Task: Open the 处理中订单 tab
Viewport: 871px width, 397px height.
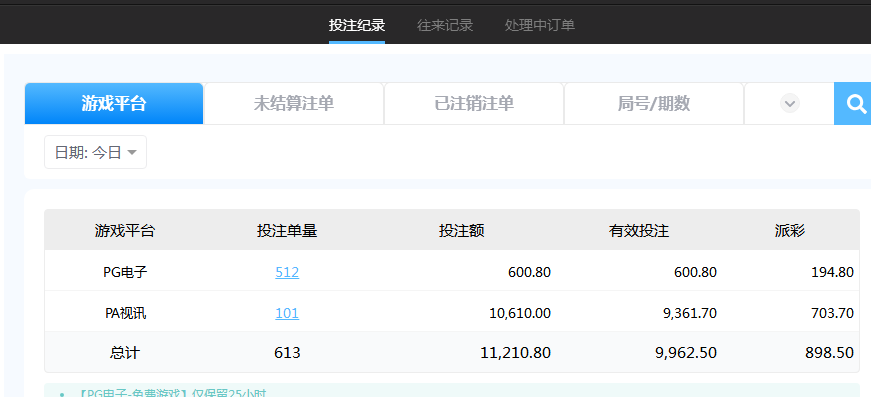Action: click(539, 25)
